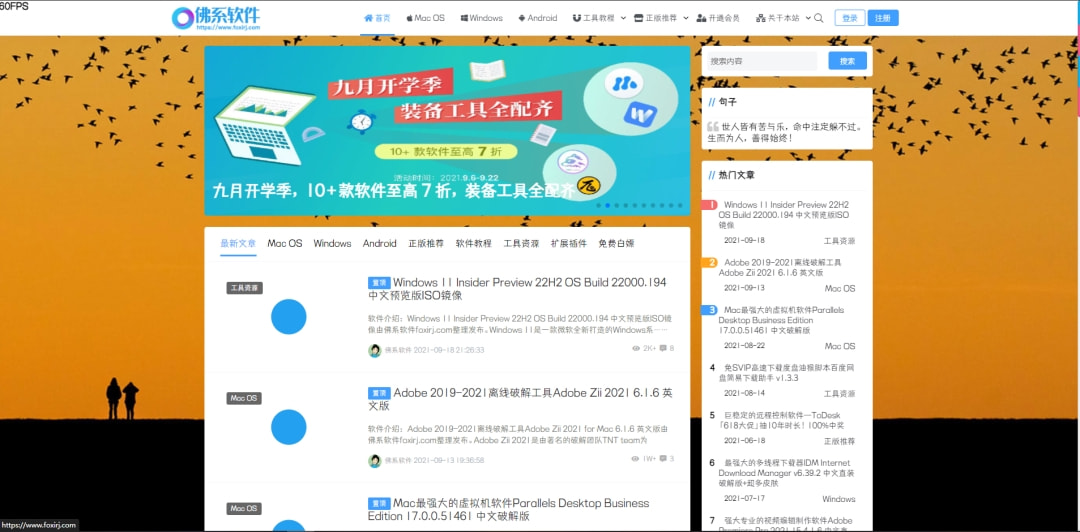This screenshot has width=1080, height=532.
Task: Select the first carousel indicator dot
Action: click(x=599, y=205)
